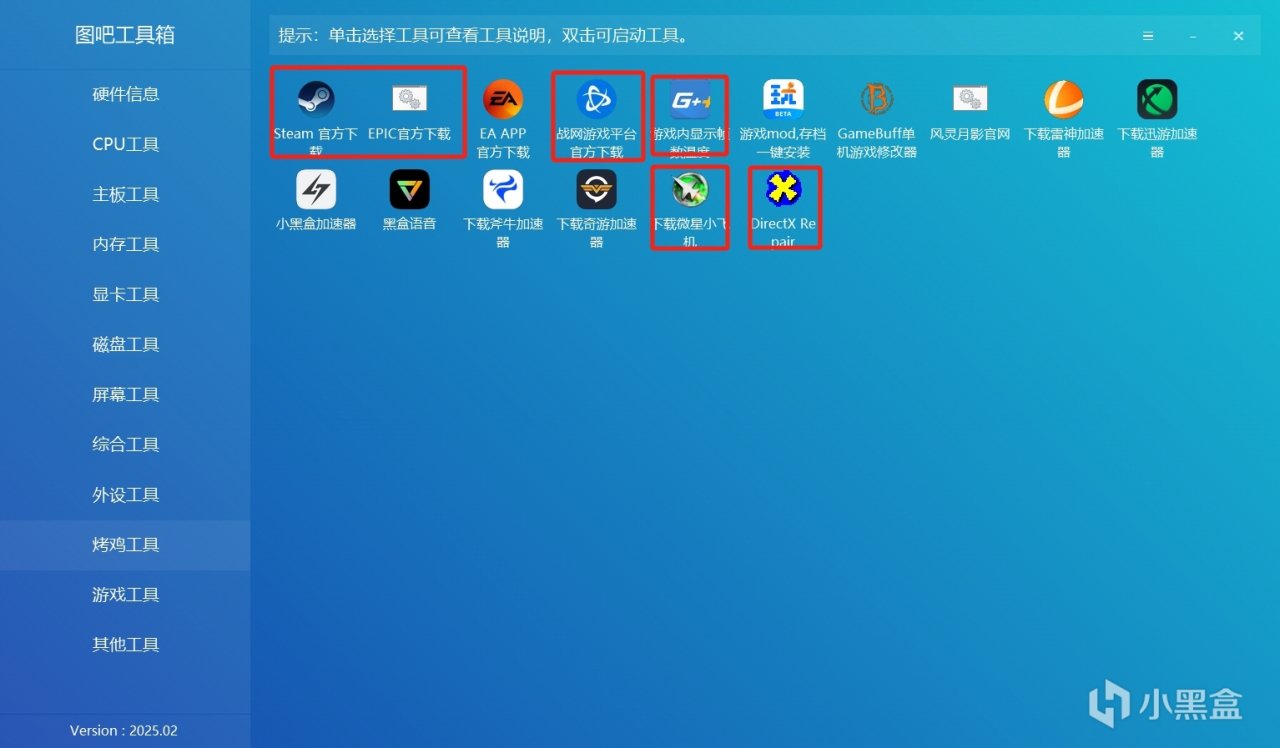Navigate to 综合工具

[x=125, y=444]
